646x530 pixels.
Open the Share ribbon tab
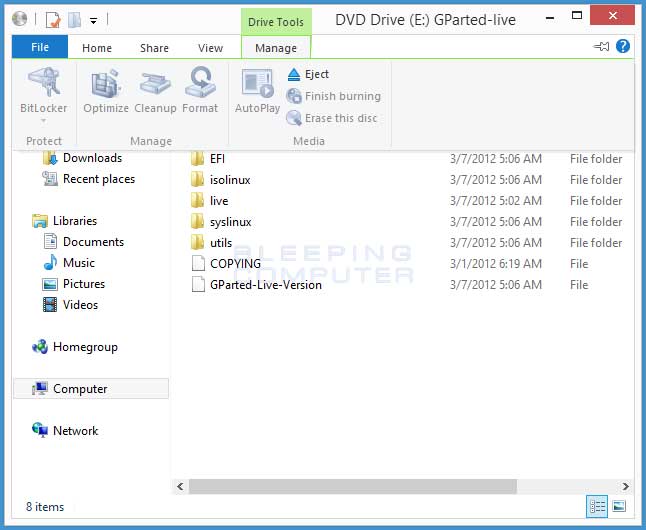154,47
